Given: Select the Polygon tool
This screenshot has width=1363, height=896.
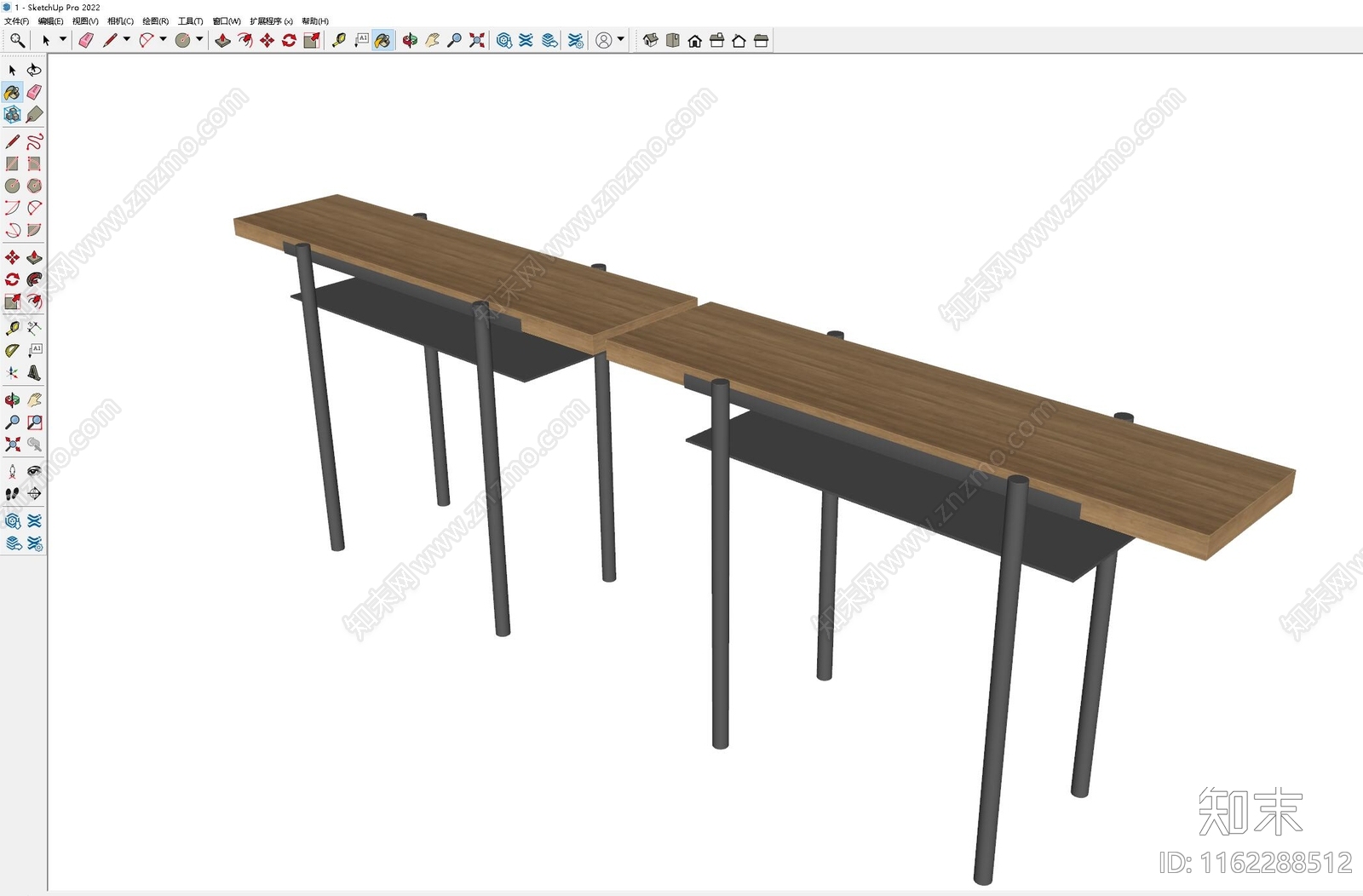Looking at the screenshot, I should 34,186.
